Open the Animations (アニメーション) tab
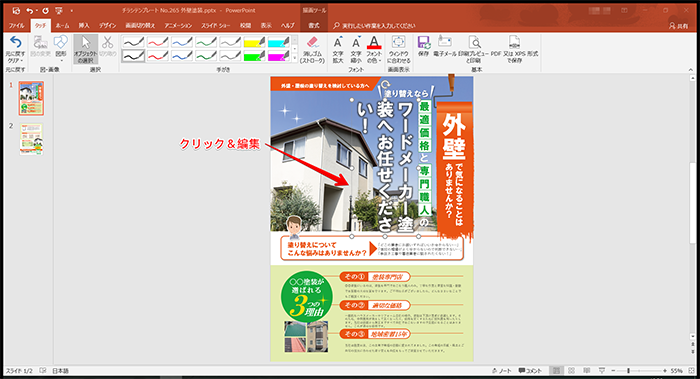 178,25
